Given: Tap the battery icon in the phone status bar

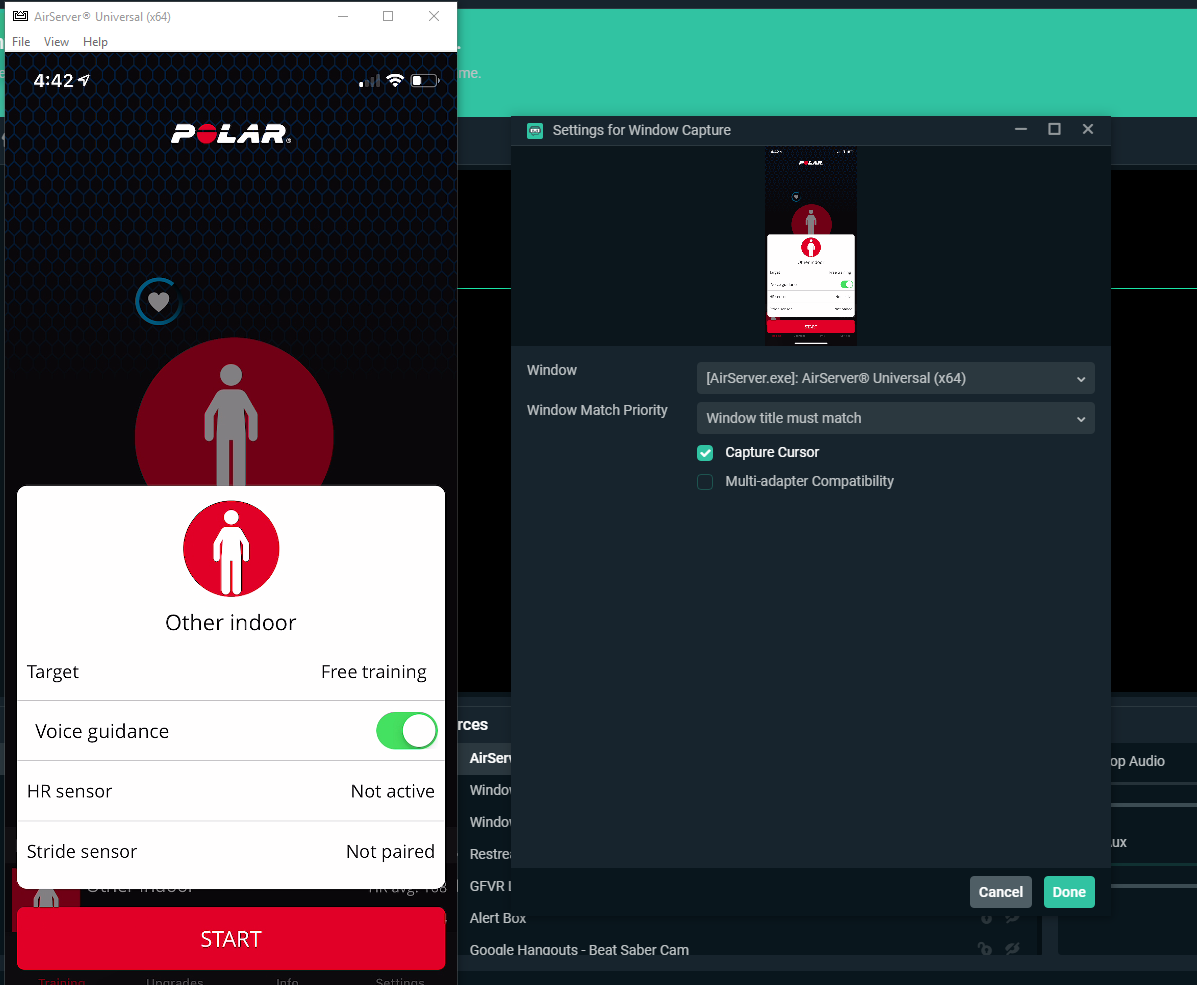Looking at the screenshot, I should 425,80.
